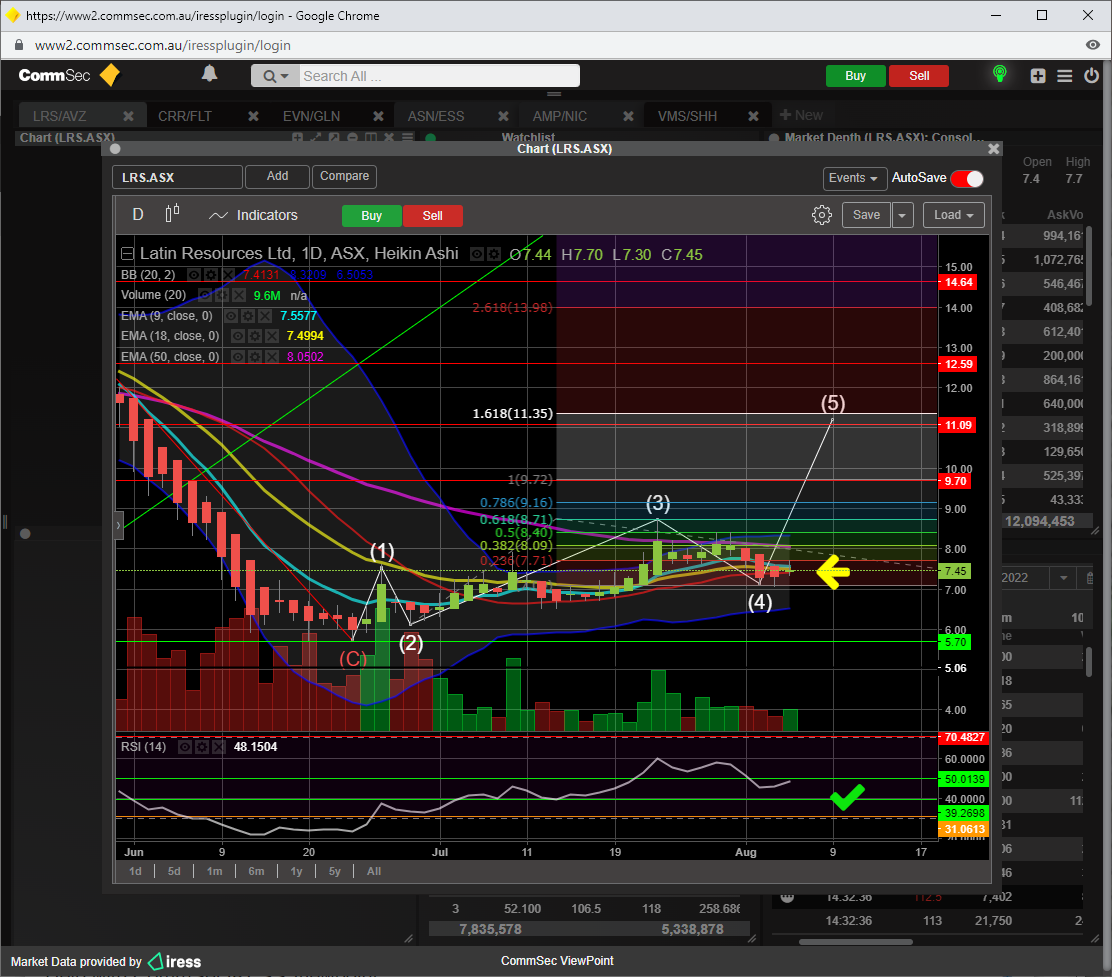Click the header green Buy button
The image size is (1112, 977).
855,76
